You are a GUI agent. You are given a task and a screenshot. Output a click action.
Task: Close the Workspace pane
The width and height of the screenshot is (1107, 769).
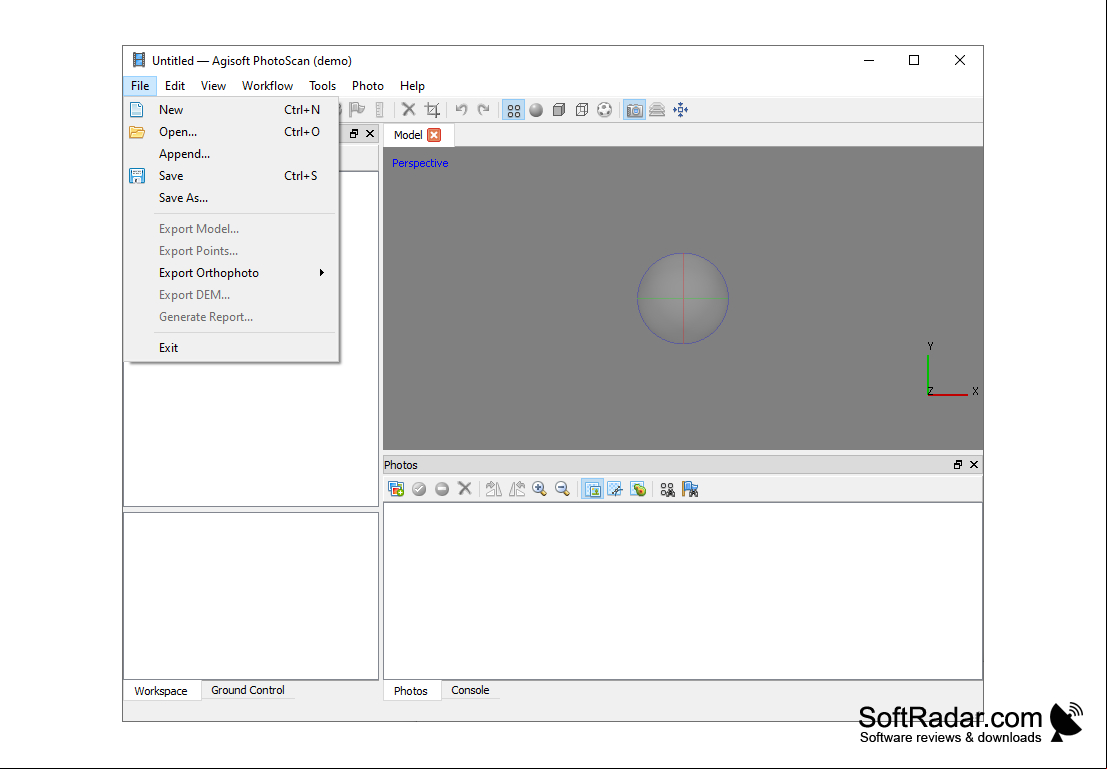370,133
